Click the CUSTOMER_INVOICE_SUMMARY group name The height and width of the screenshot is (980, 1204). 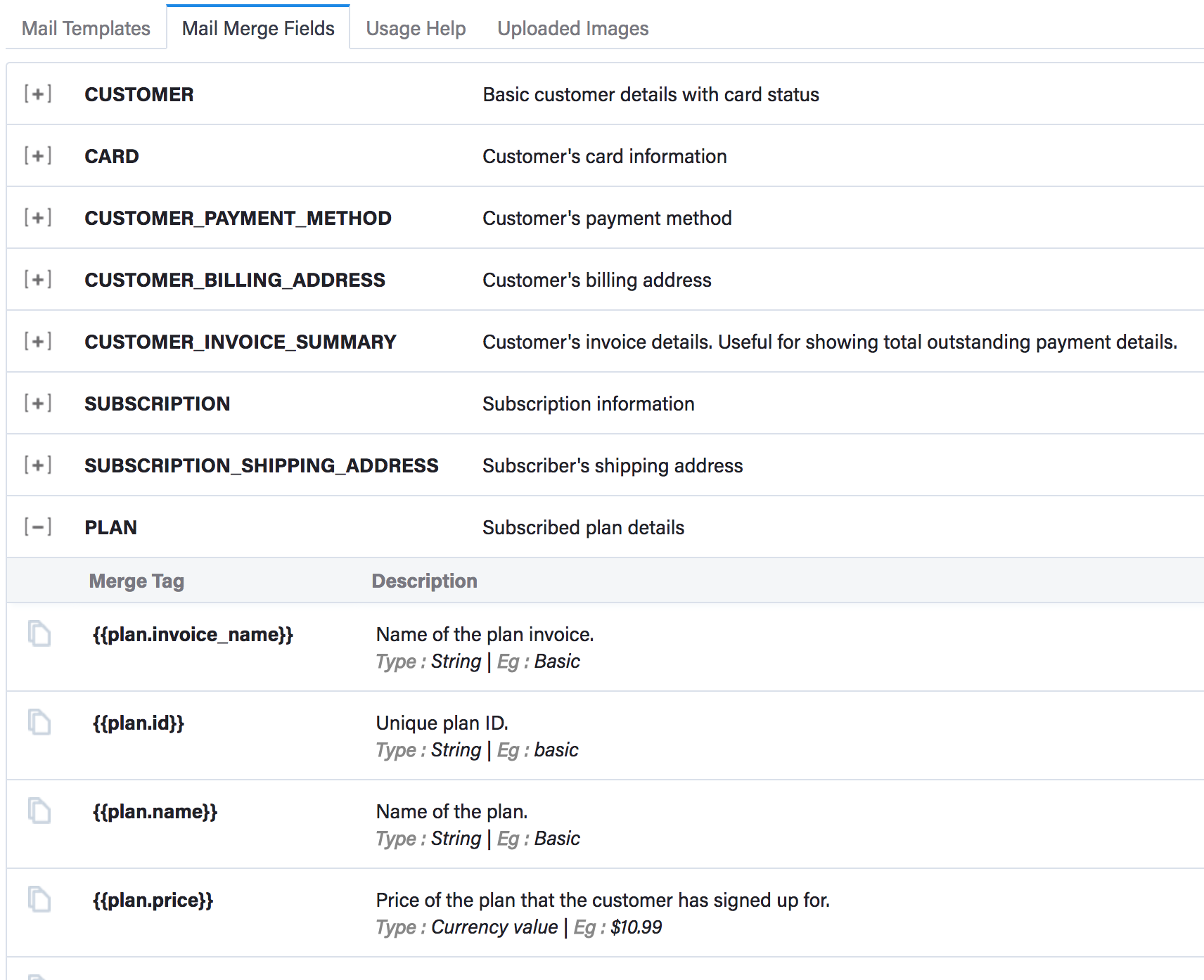click(x=240, y=342)
